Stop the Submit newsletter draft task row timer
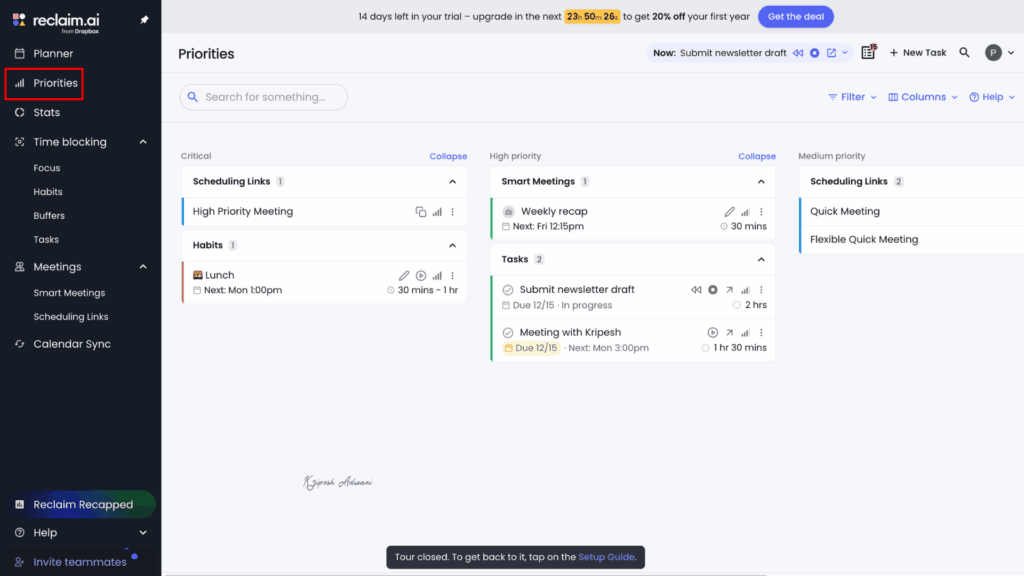 tap(713, 290)
